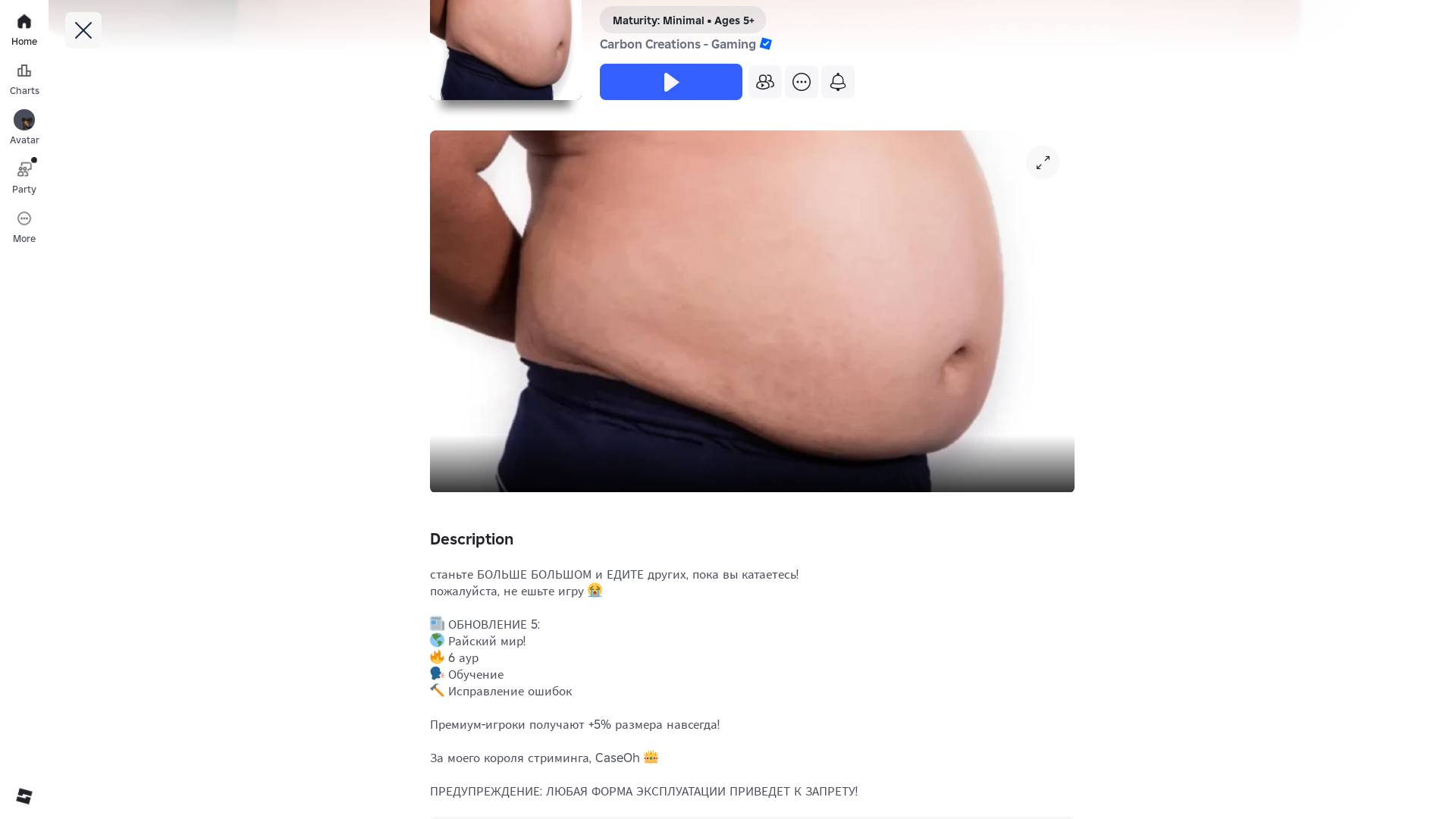1456x819 pixels.
Task: Click the CaseOh mention in description
Action: [x=617, y=758]
